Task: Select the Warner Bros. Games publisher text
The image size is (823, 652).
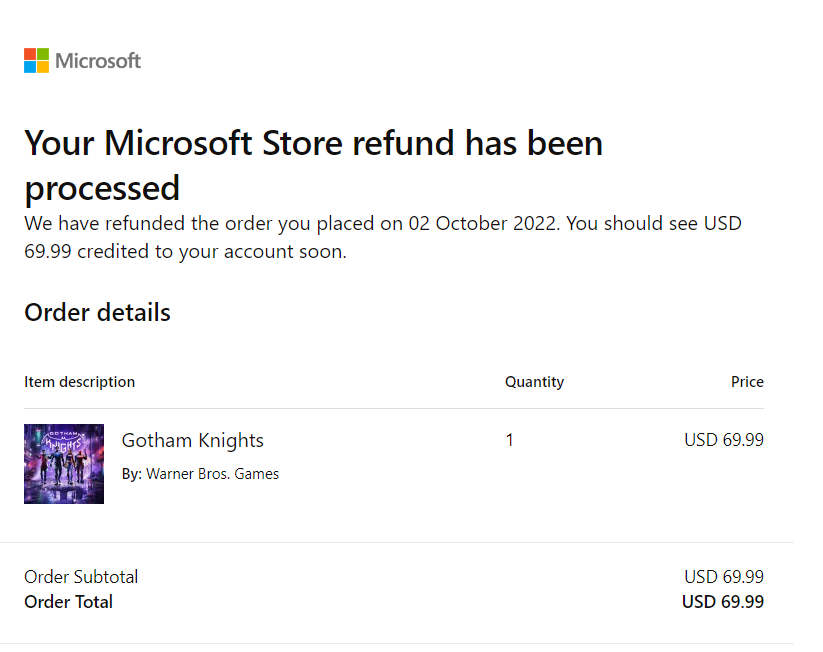Action: [212, 474]
